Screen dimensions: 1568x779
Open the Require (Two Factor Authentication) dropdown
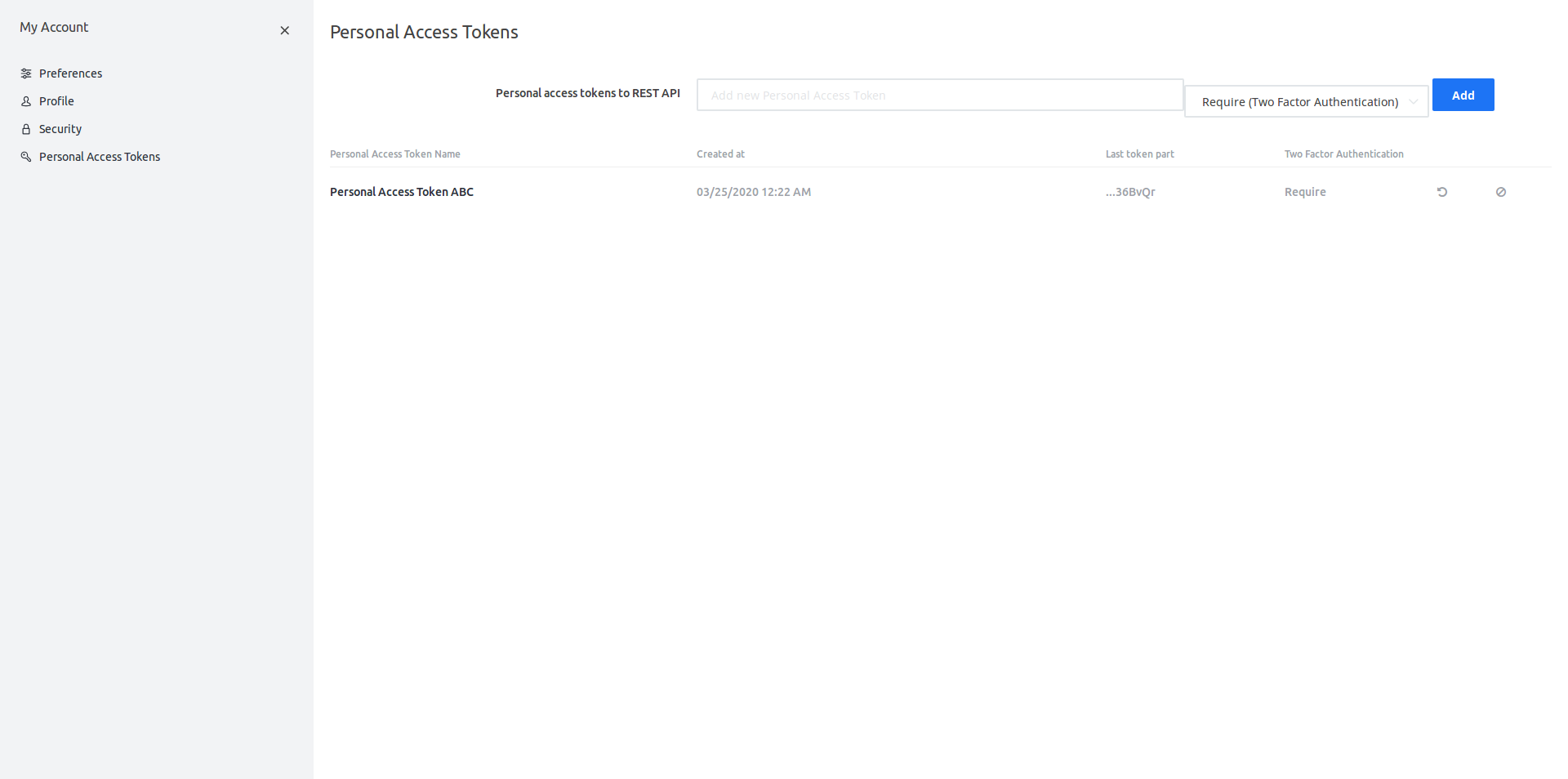pos(1305,101)
